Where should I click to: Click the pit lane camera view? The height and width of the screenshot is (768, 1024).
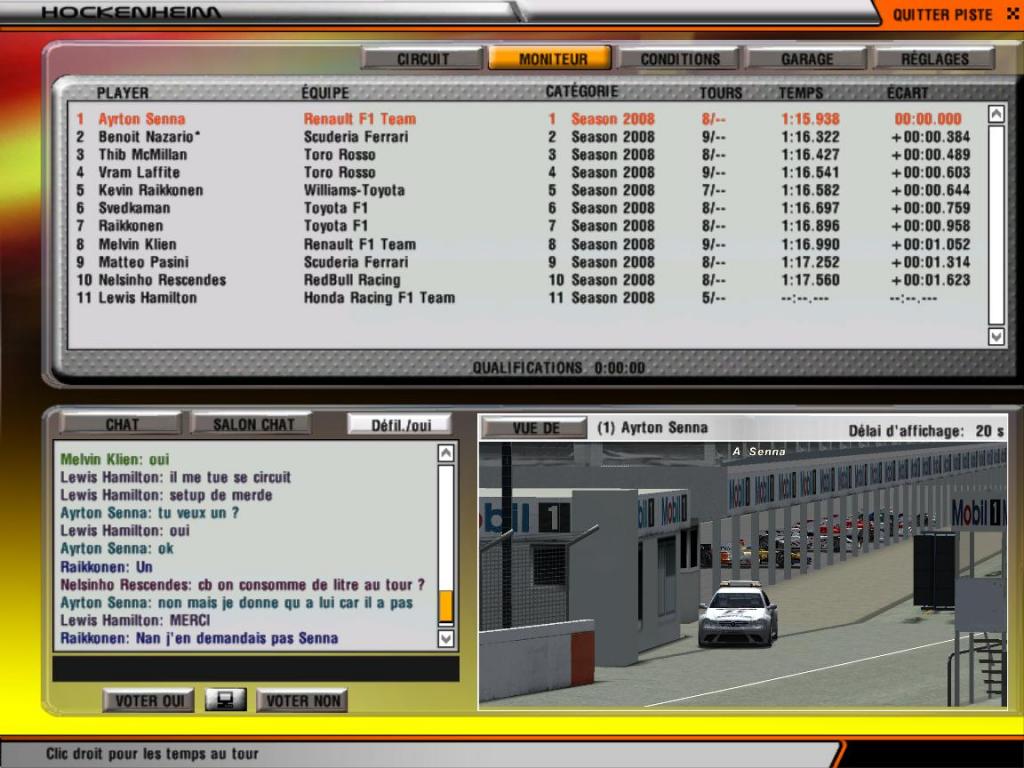coord(743,575)
